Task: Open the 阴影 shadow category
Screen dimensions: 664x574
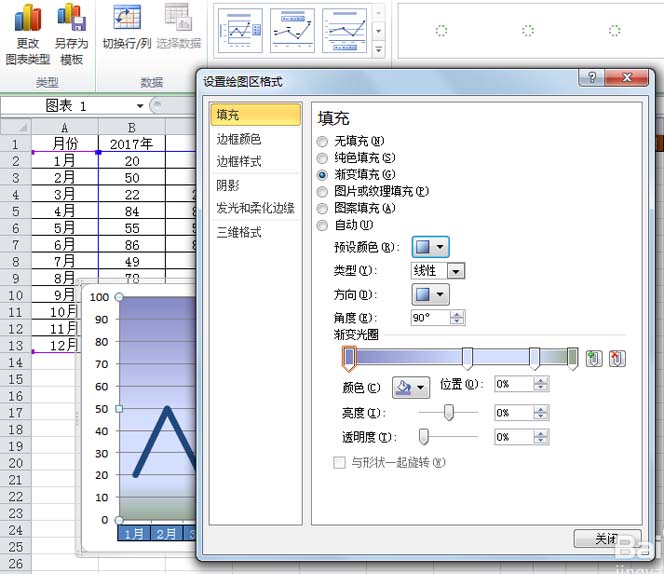Action: pos(228,185)
